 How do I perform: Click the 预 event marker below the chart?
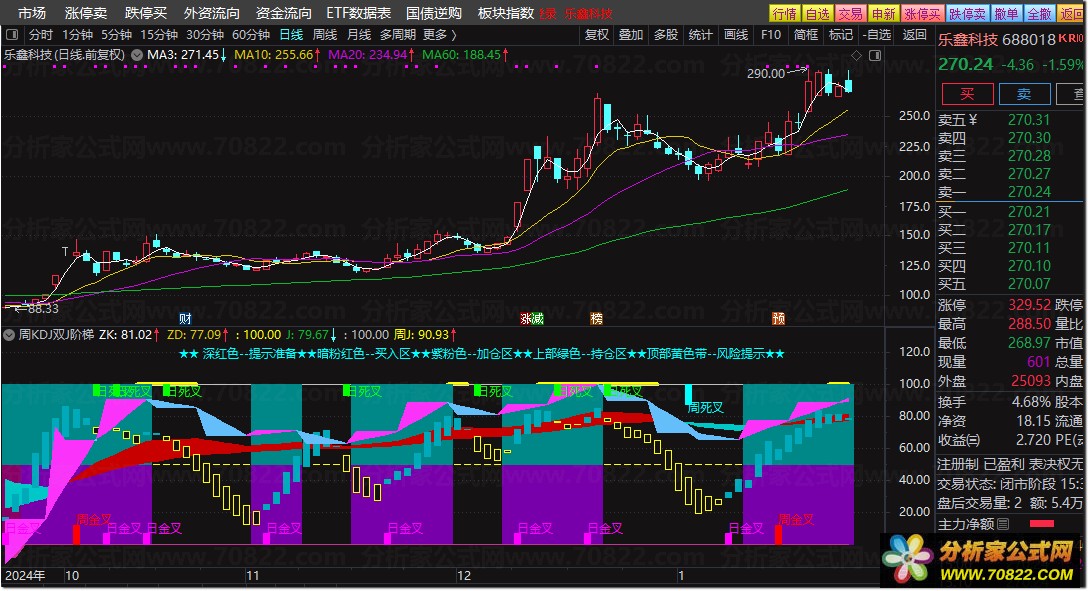(x=779, y=319)
